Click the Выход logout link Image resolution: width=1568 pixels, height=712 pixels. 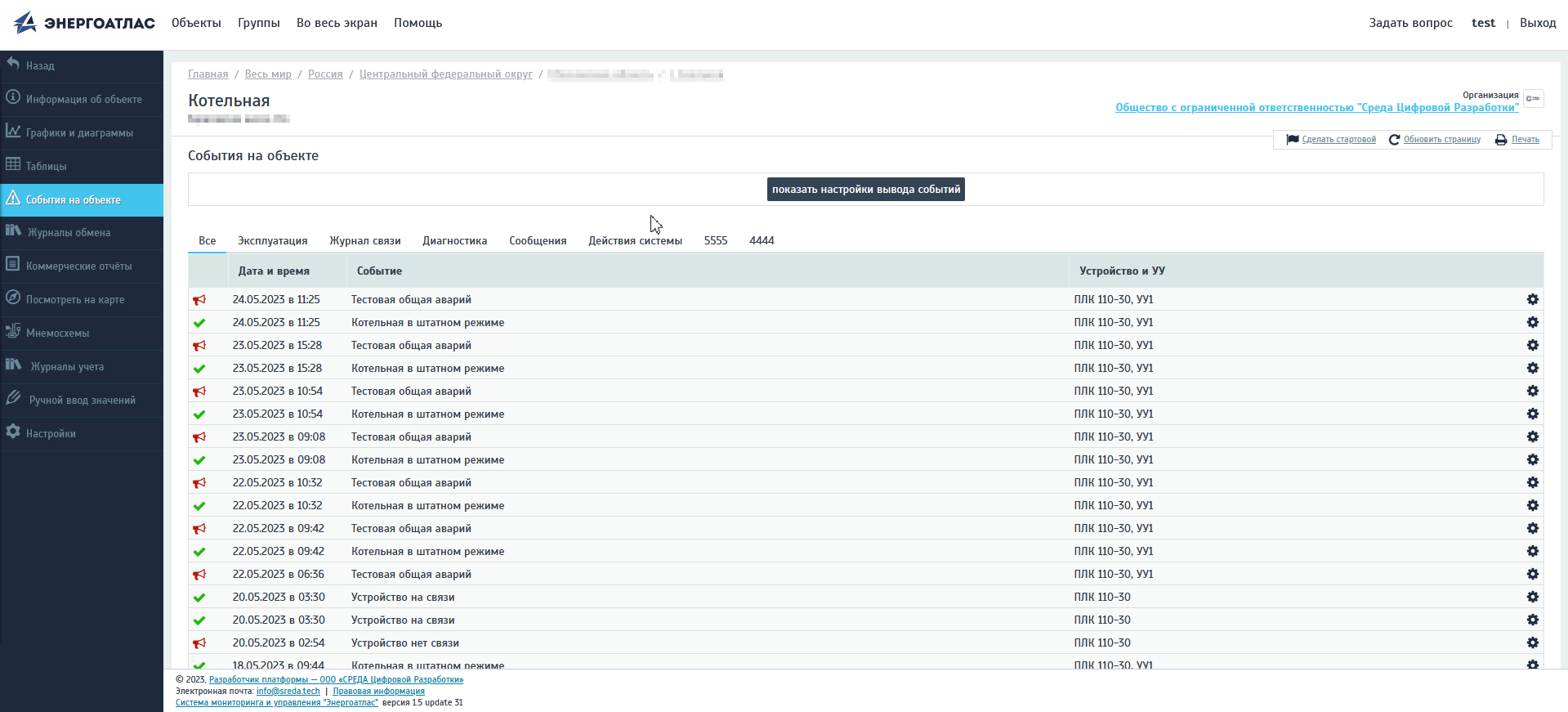point(1537,23)
